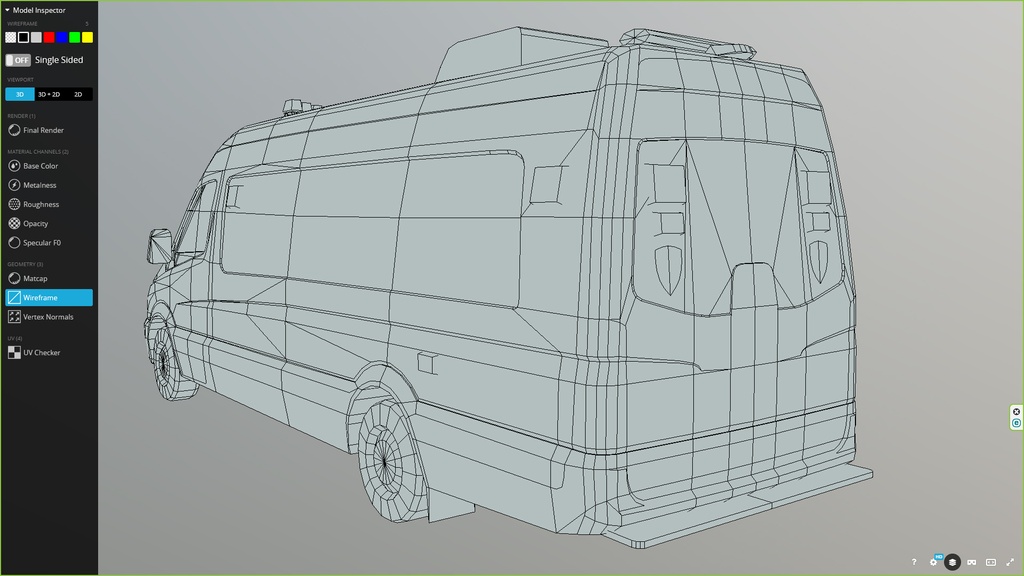This screenshot has width=1024, height=576.
Task: Switch viewport to 3D + 2D
Action: (x=49, y=94)
